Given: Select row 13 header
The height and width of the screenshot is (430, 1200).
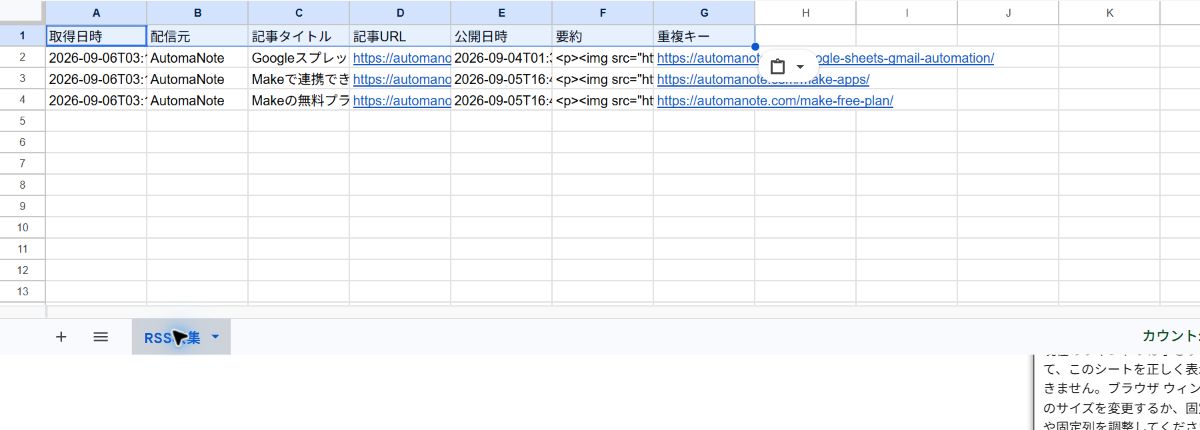Looking at the screenshot, I should [x=22, y=290].
